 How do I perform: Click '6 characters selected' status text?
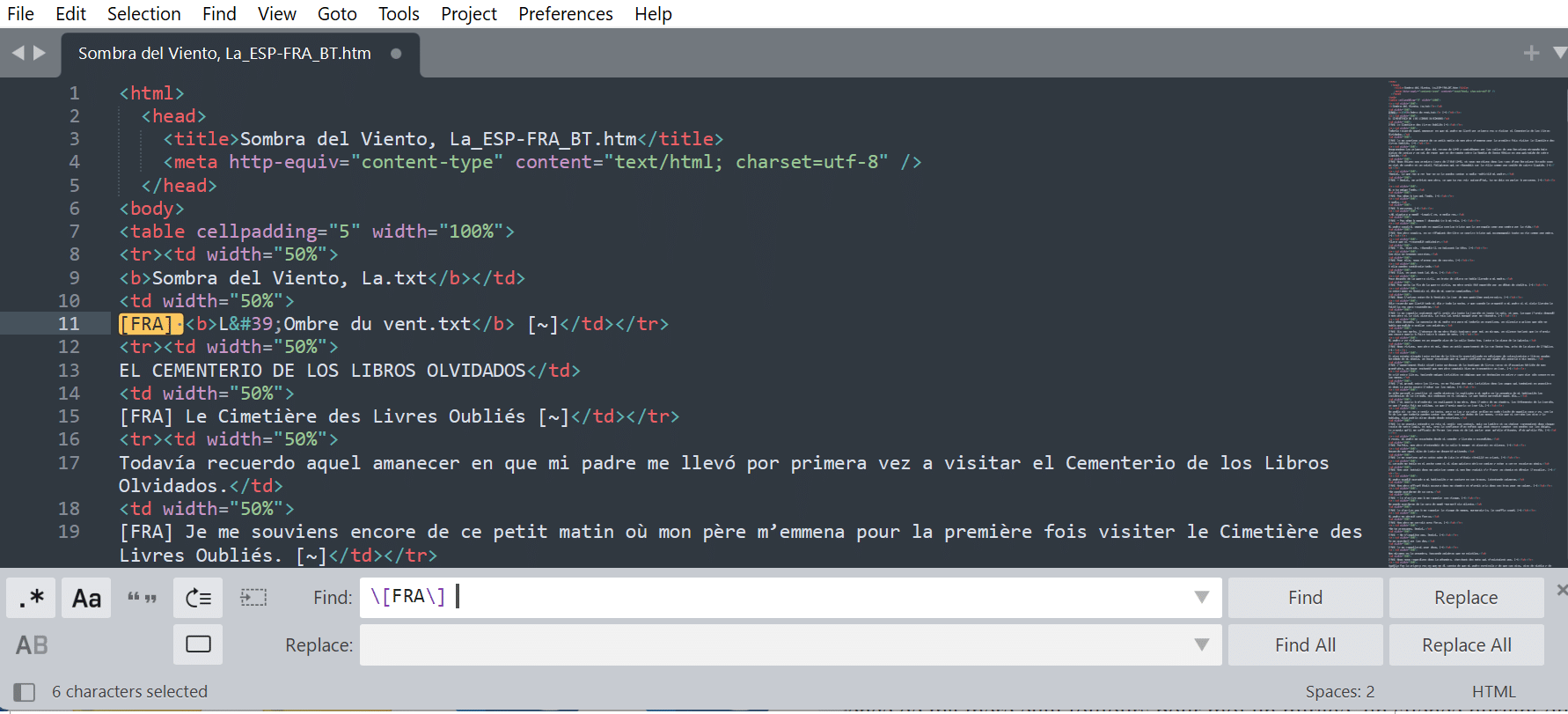point(129,692)
